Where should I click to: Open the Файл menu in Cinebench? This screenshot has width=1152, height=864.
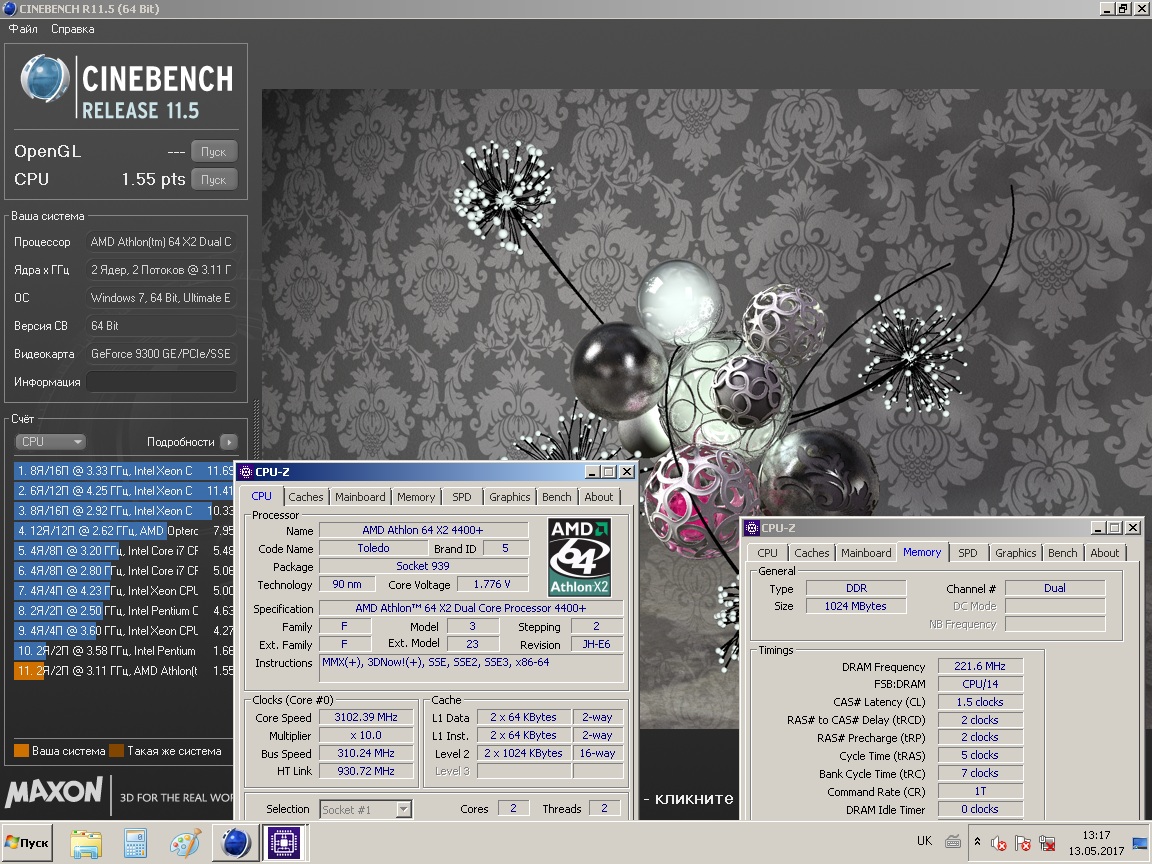23,29
